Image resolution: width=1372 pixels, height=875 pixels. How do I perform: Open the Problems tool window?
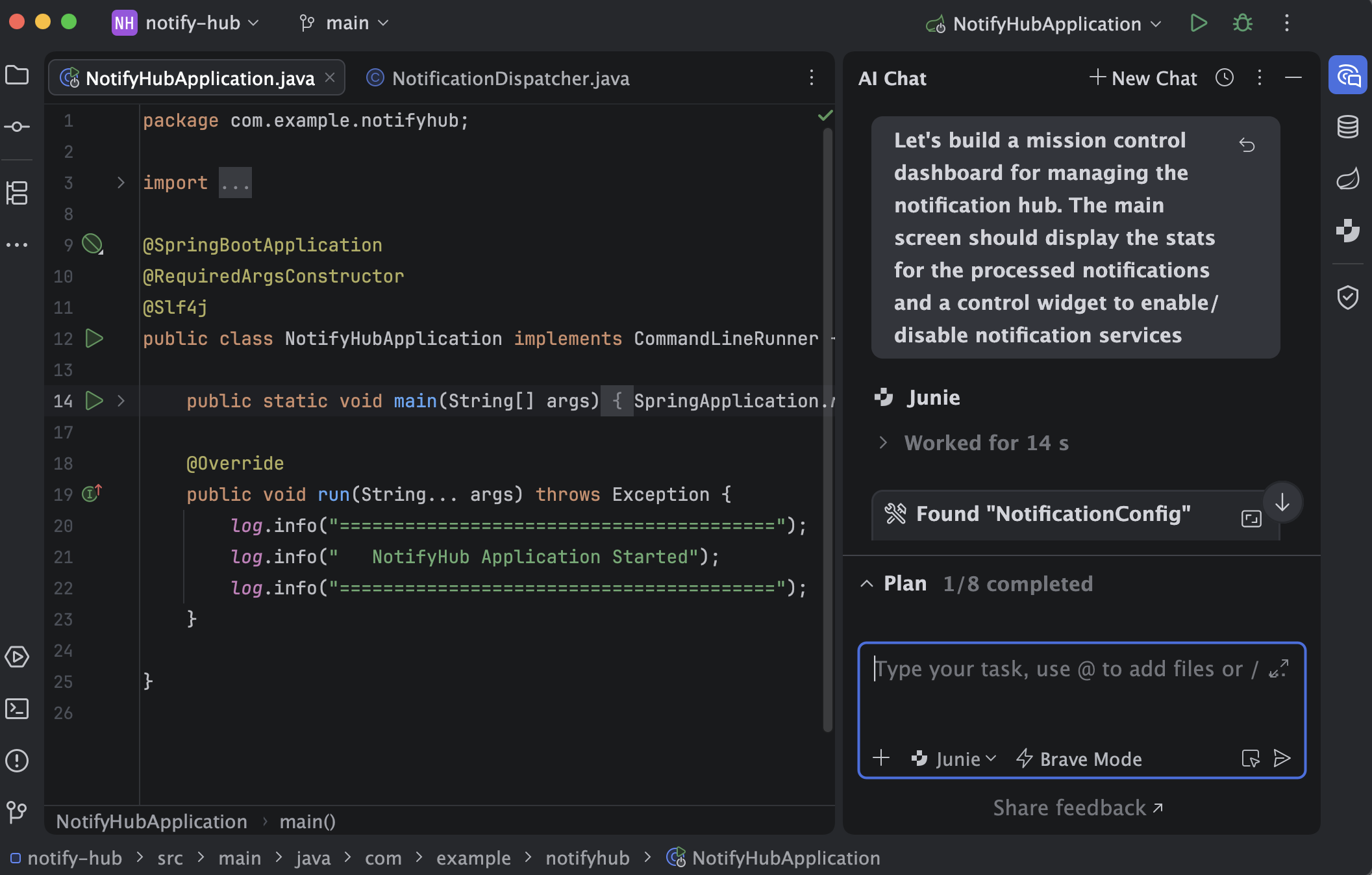17,761
